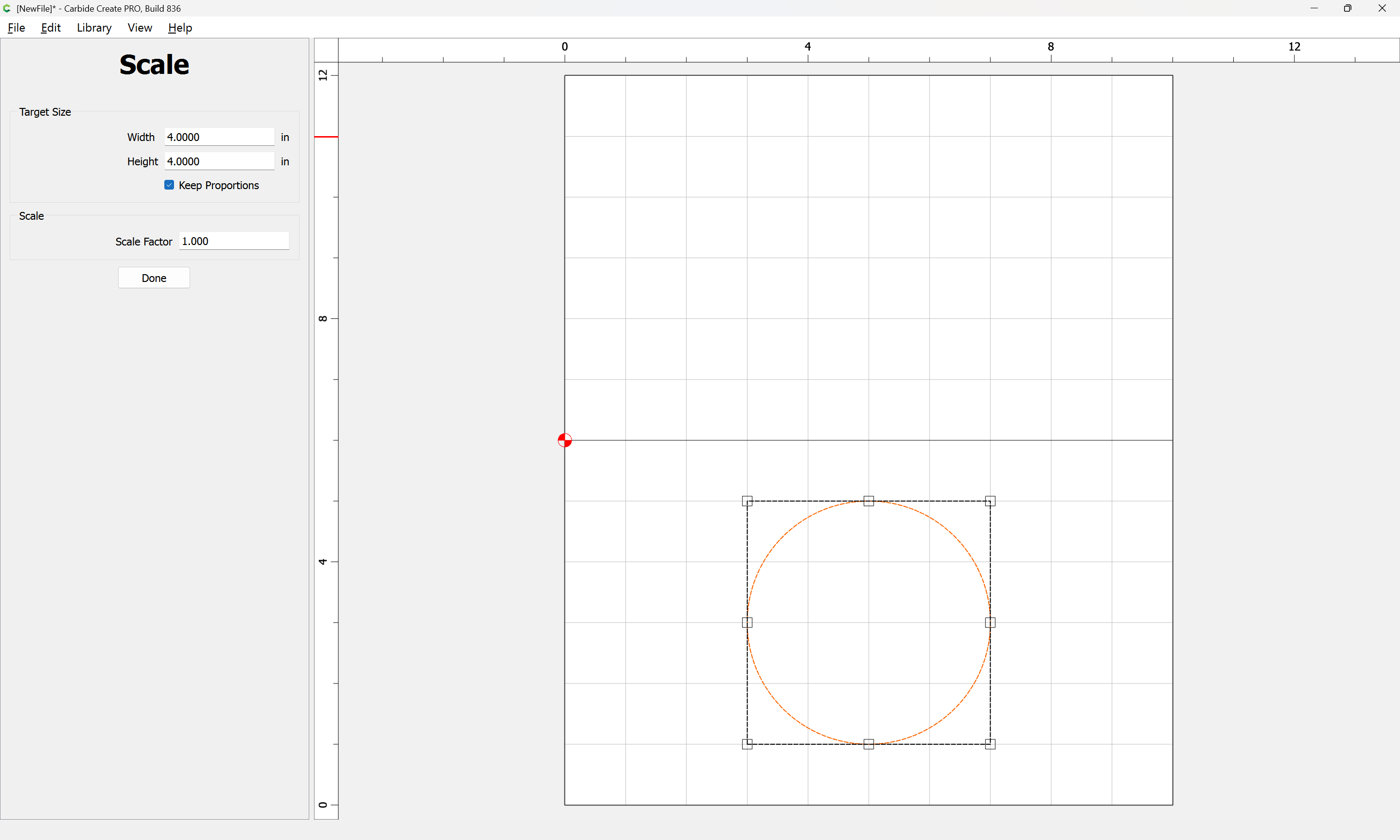Click the Carbide Create app icon
Viewport: 1400px width, 840px height.
[7, 8]
